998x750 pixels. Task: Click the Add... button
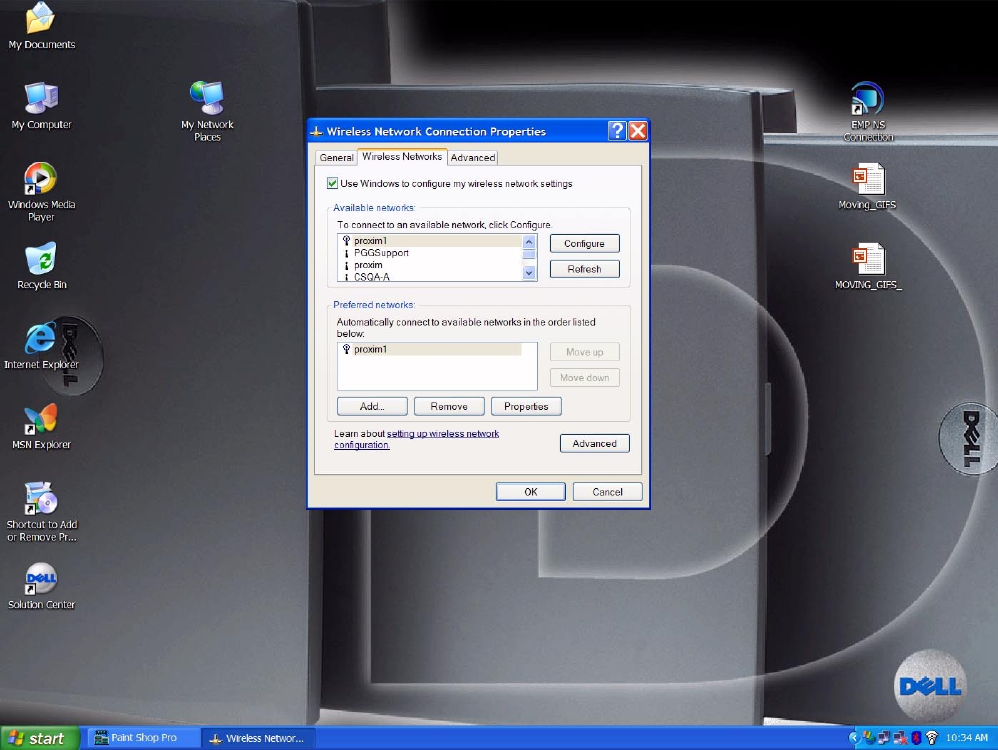[x=372, y=406]
